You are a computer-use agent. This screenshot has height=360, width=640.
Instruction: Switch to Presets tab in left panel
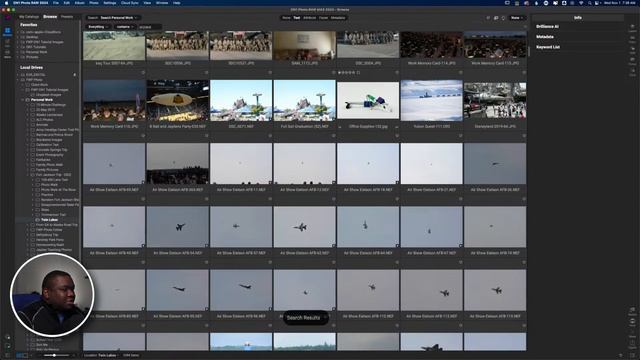pos(67,17)
